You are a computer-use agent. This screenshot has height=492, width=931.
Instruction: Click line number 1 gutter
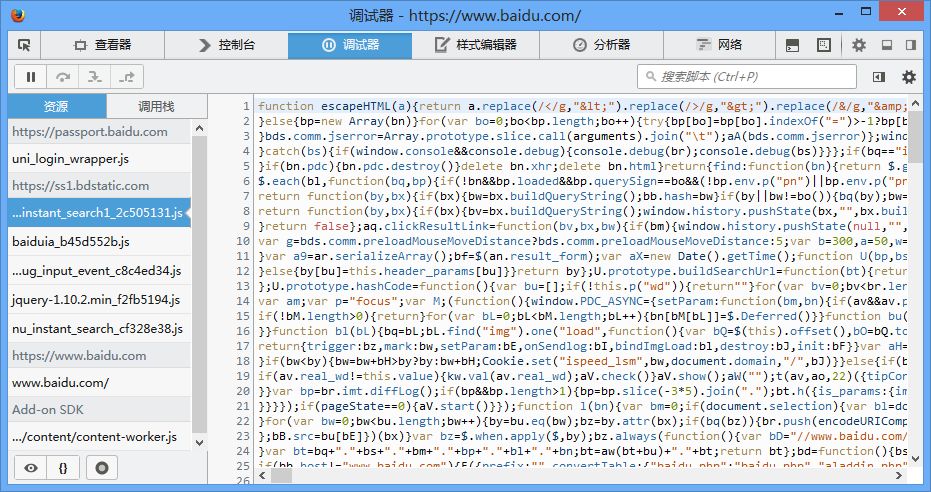(246, 106)
